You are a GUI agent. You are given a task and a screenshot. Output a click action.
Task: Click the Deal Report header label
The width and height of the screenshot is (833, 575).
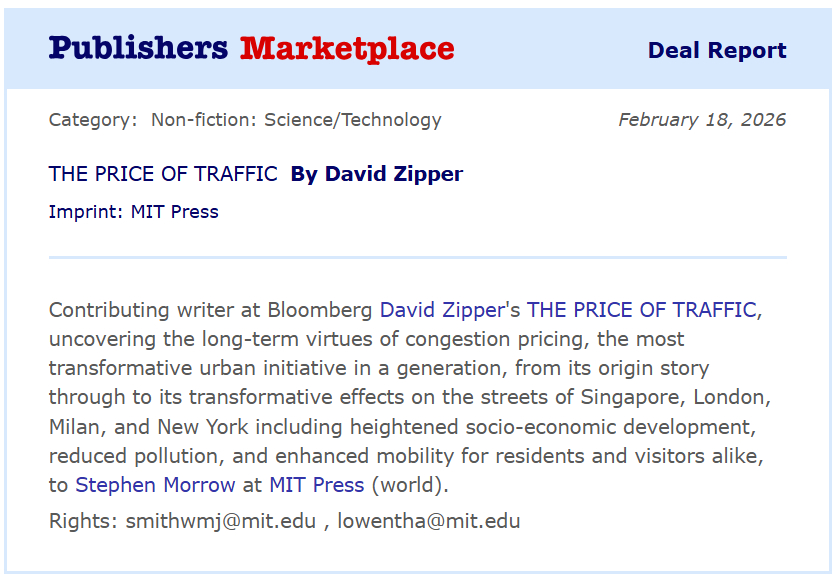click(x=717, y=51)
